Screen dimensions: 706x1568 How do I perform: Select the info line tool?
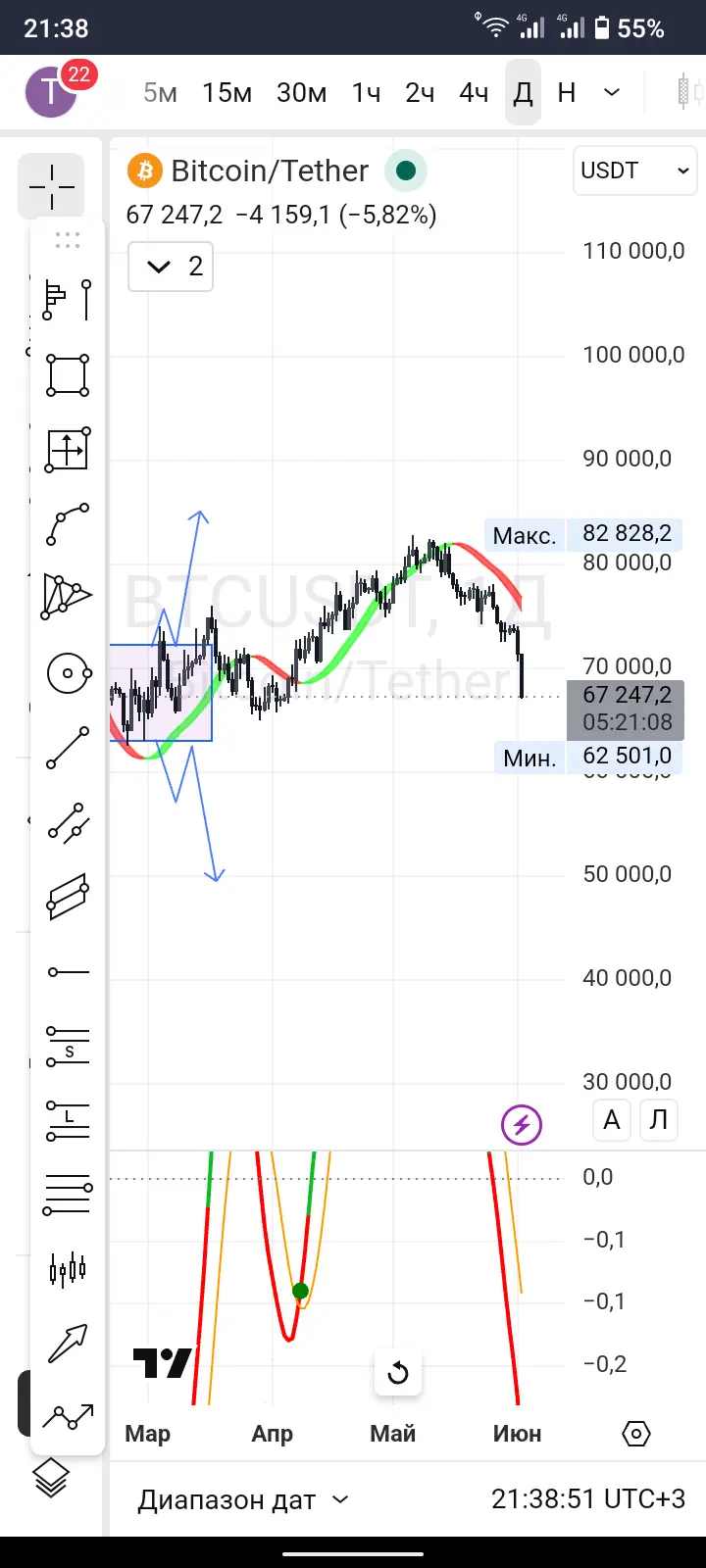tap(69, 823)
